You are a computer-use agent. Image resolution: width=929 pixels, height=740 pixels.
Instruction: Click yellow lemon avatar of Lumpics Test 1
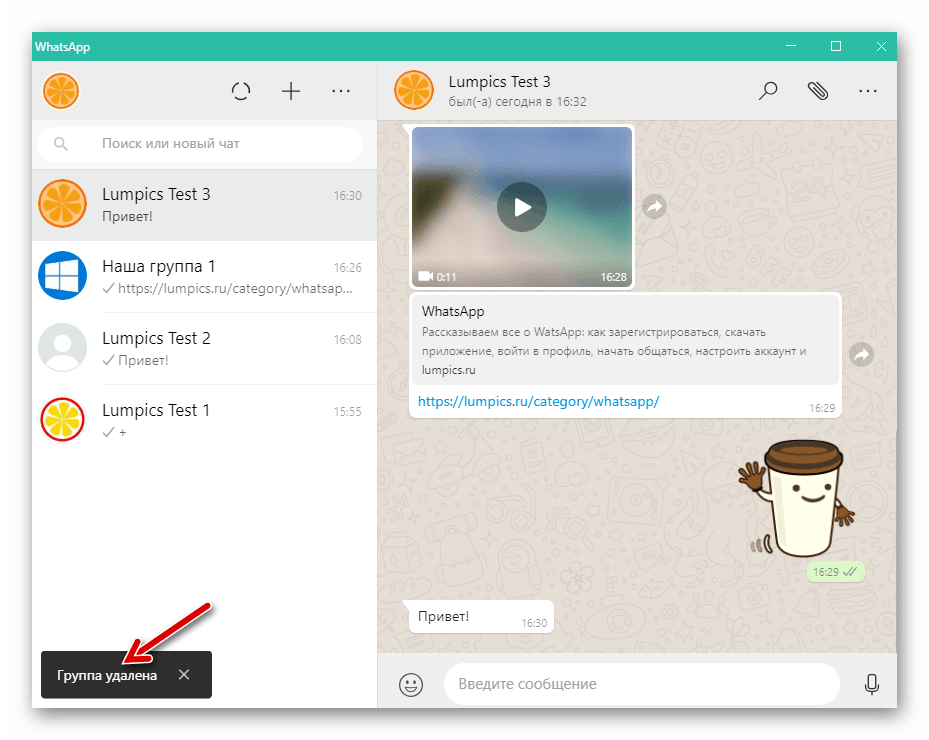tap(62, 419)
